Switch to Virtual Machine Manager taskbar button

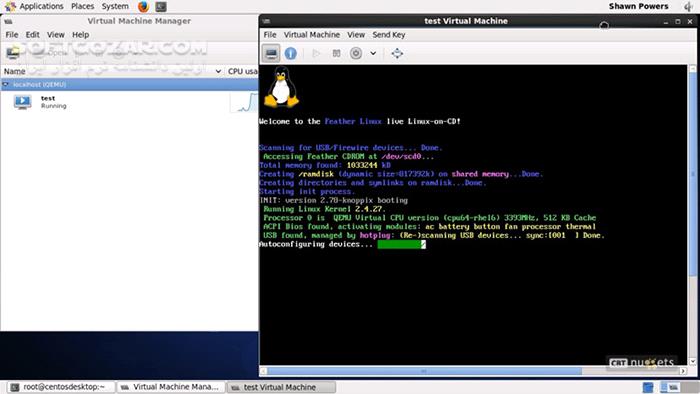click(170, 387)
